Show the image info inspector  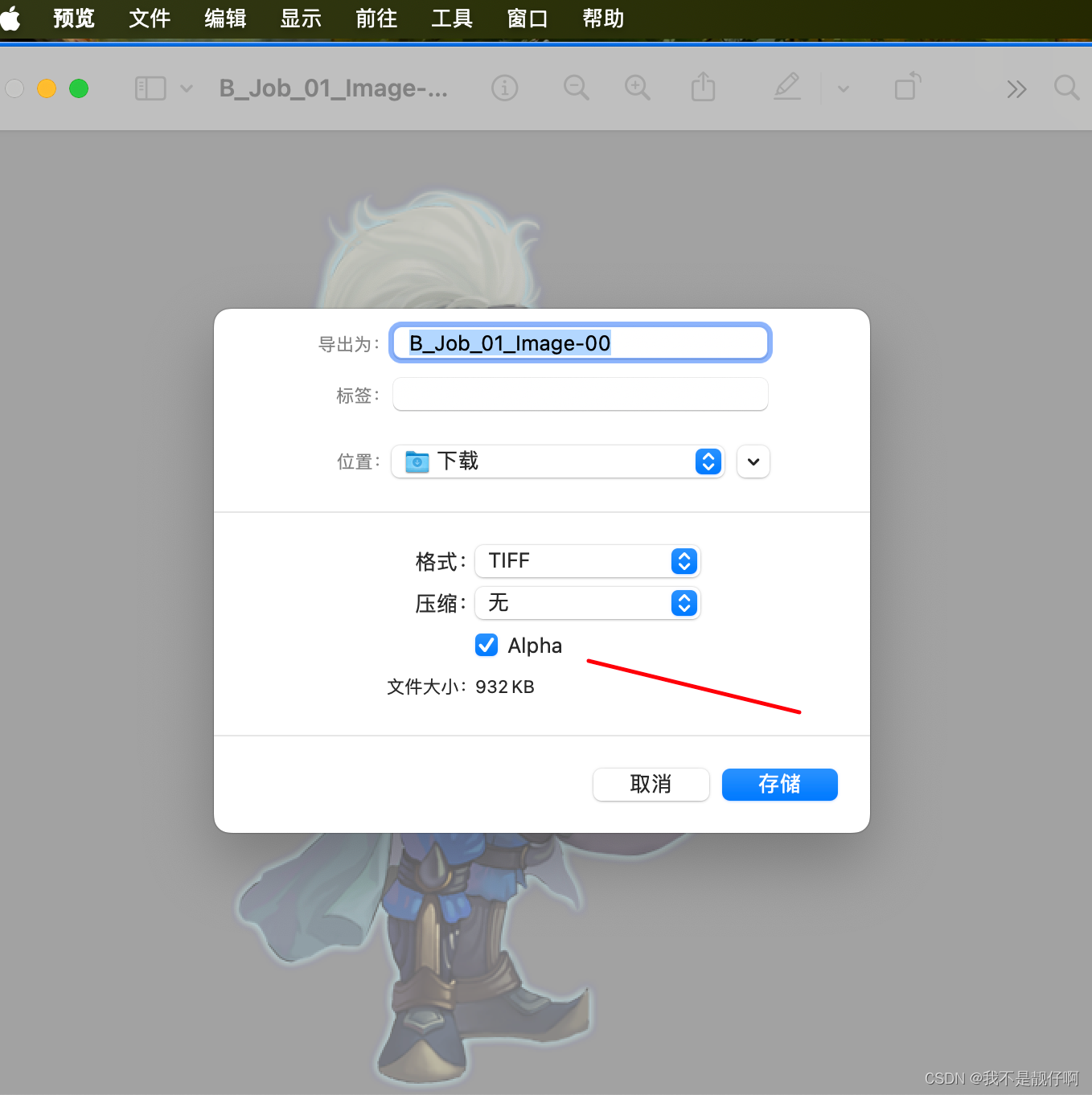505,88
